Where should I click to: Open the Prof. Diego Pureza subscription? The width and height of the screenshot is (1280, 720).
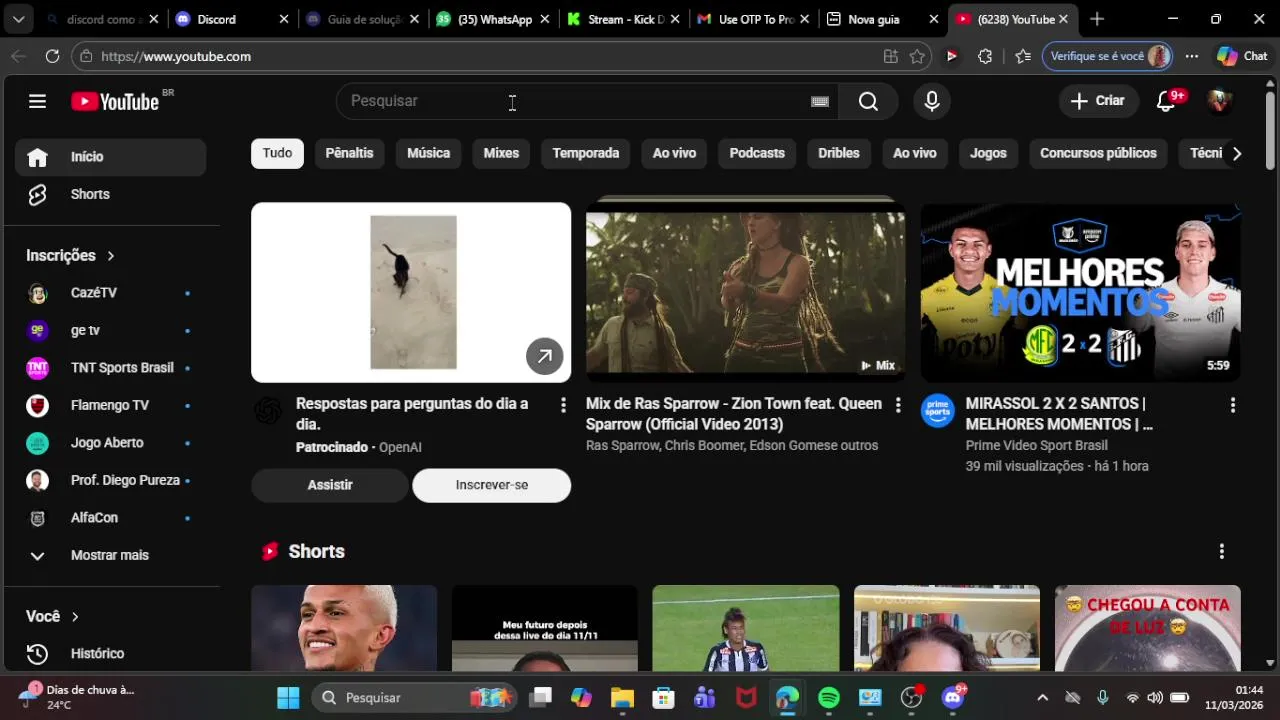click(x=110, y=480)
